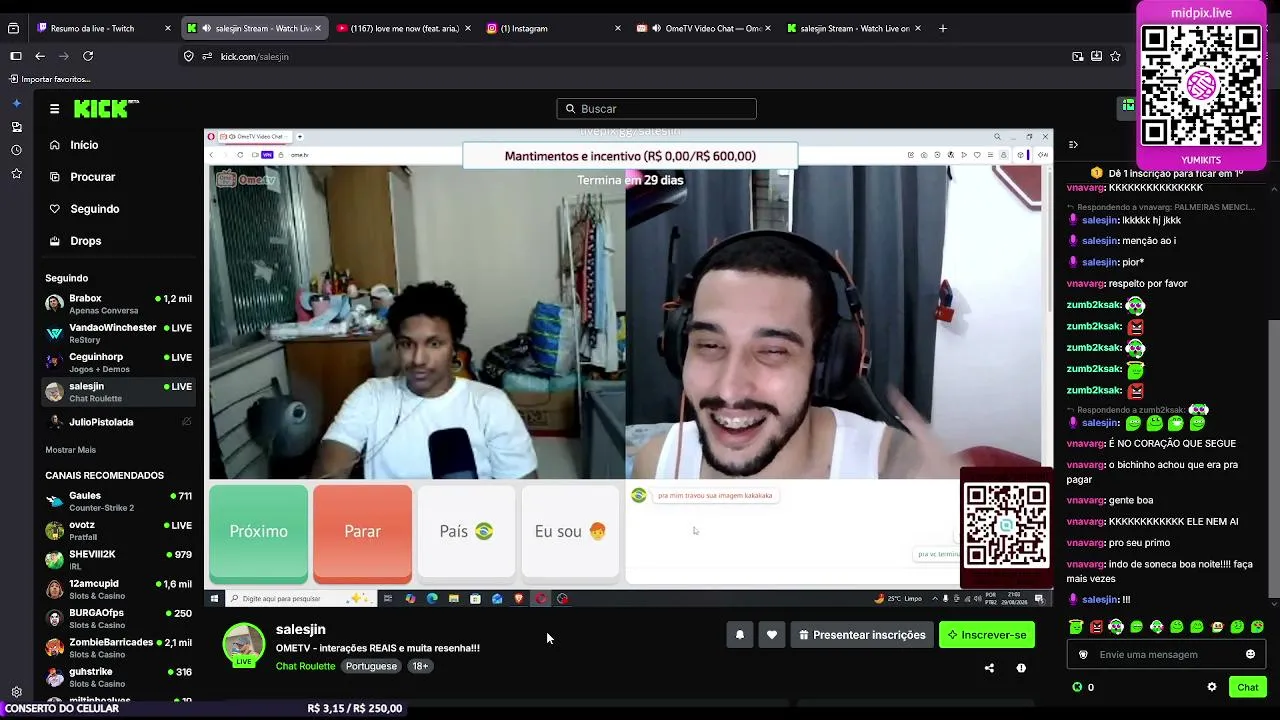Open chat settings gear
This screenshot has height=720, width=1280.
[x=1212, y=687]
